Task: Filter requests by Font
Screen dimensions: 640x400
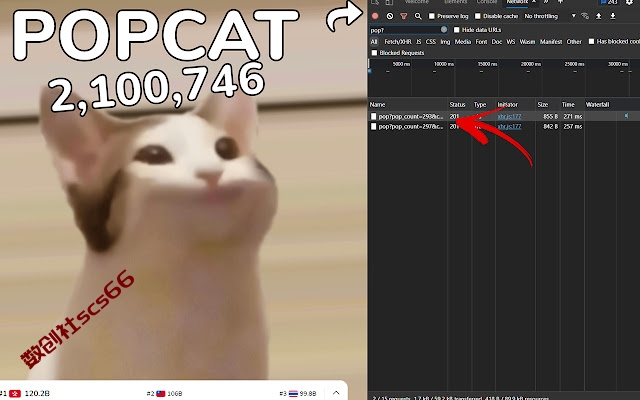Action: click(481, 42)
